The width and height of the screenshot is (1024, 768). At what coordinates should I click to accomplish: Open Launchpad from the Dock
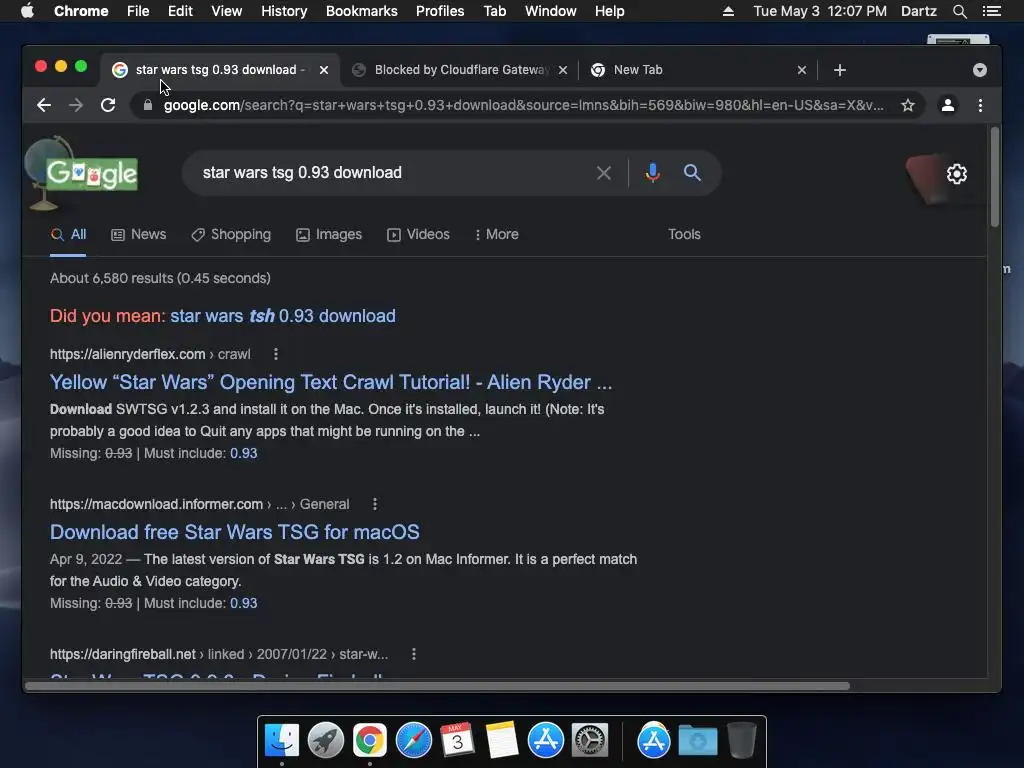(326, 741)
